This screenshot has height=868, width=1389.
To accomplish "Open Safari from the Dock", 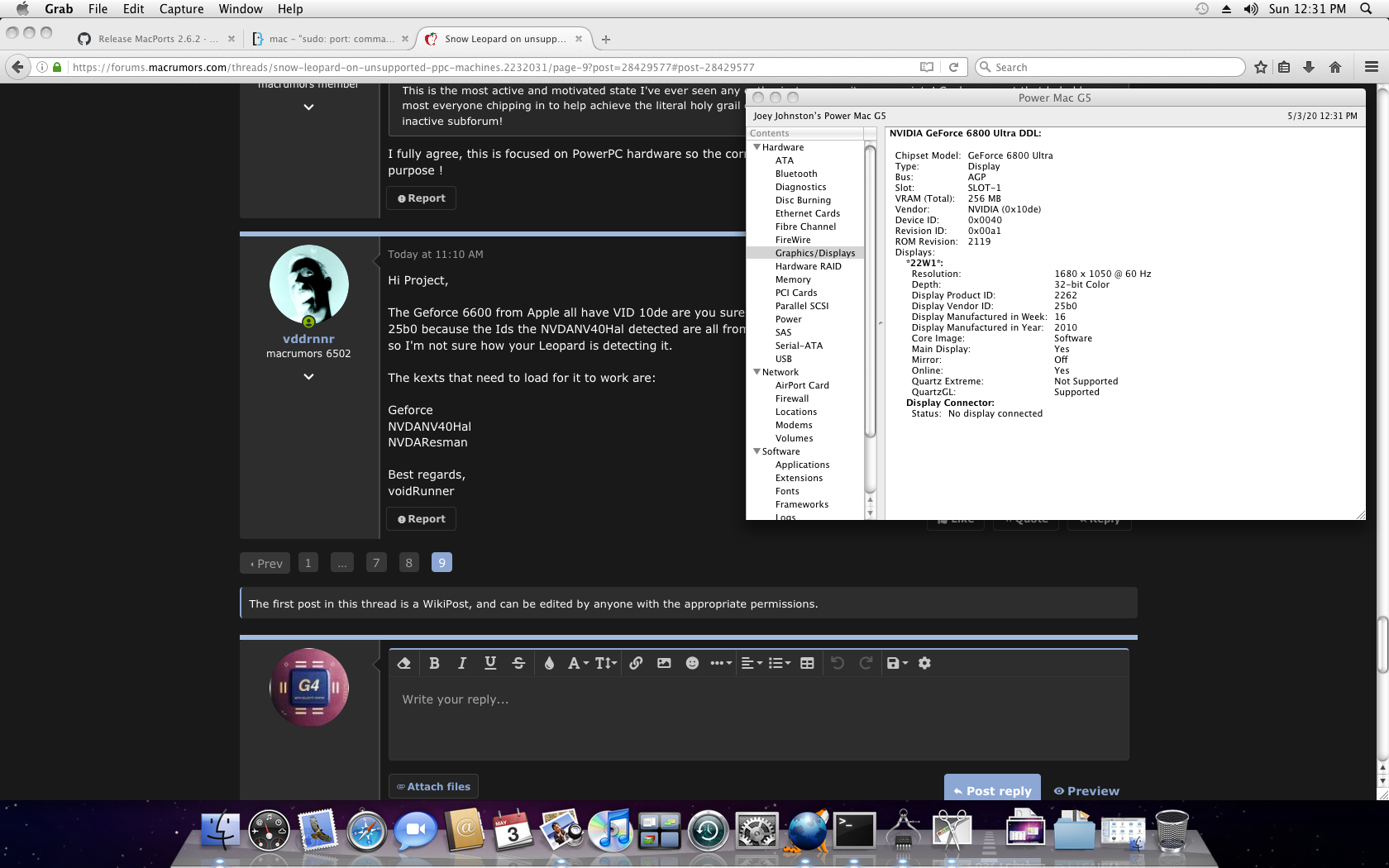I will coord(367,830).
